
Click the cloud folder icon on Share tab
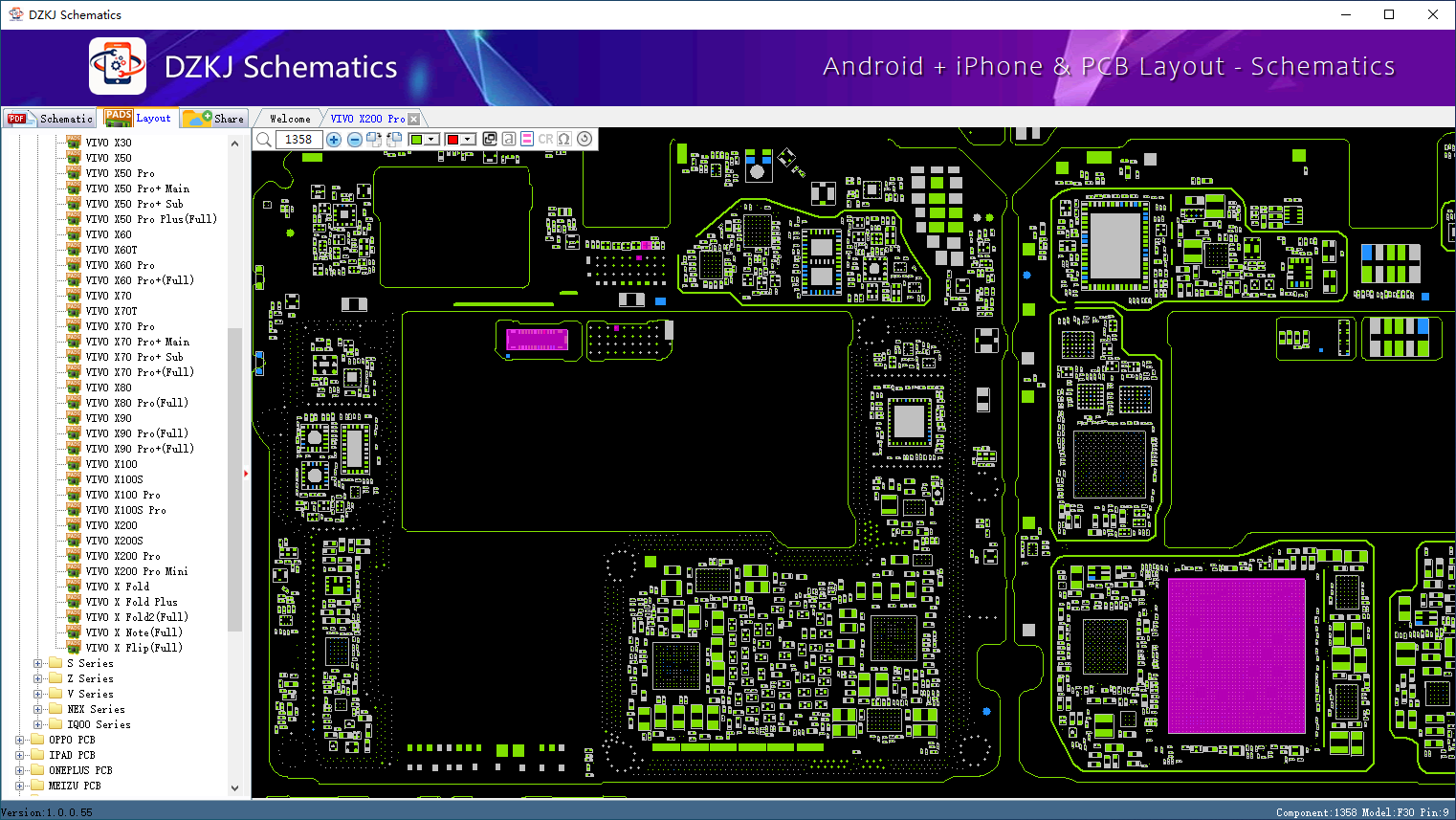[x=198, y=118]
